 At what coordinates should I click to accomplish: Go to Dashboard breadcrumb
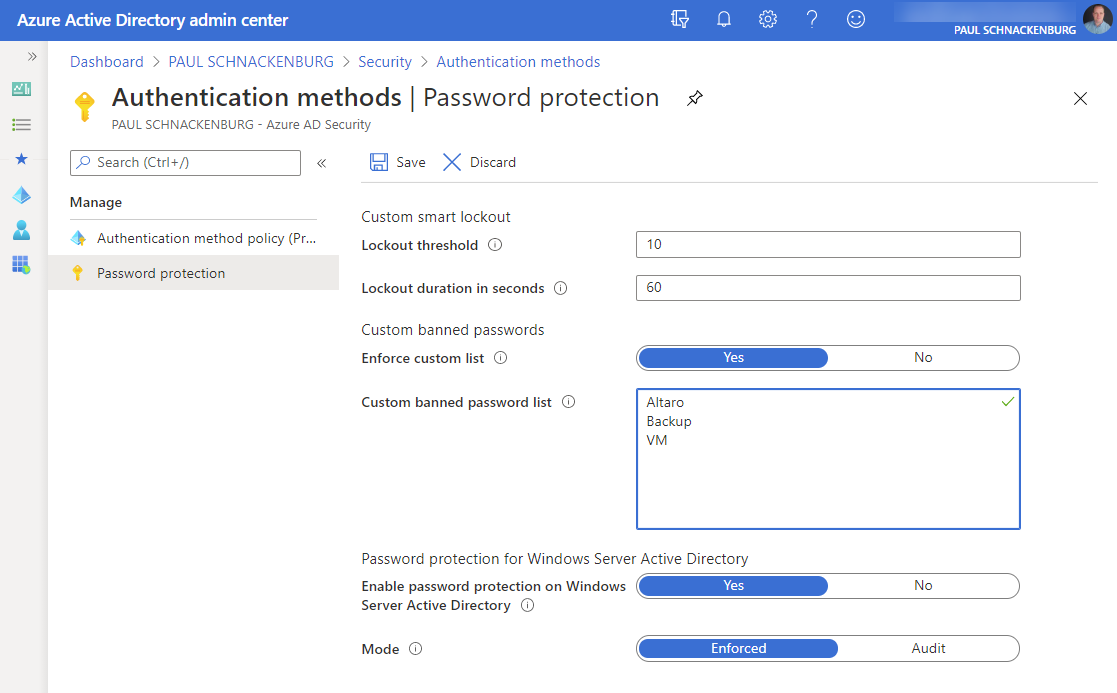click(x=107, y=62)
